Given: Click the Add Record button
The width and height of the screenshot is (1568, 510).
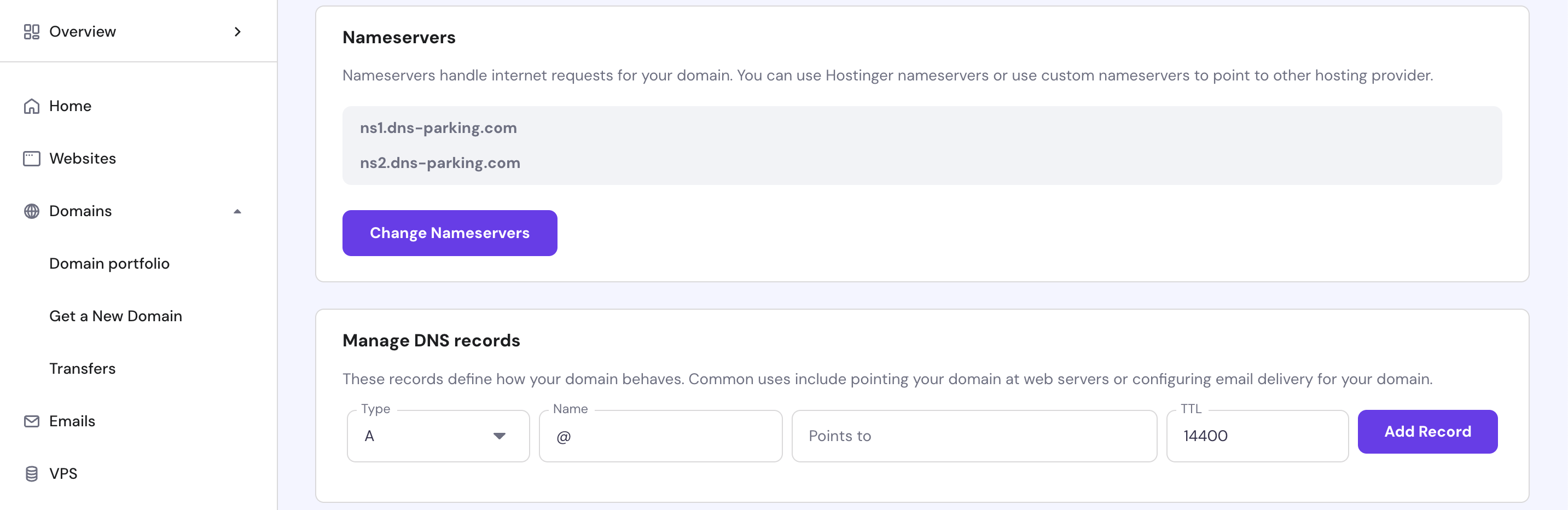Looking at the screenshot, I should click(1427, 432).
